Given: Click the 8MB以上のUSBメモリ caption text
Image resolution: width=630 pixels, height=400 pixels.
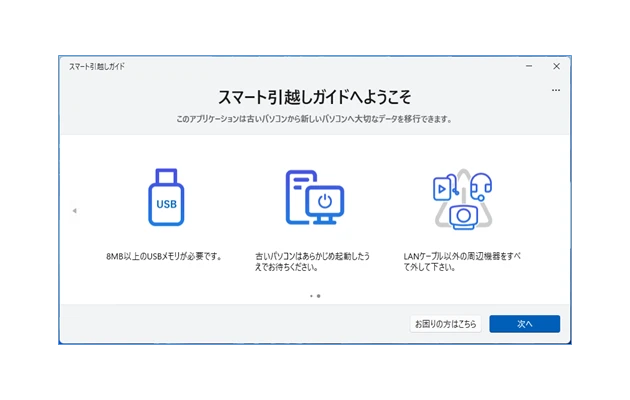Looking at the screenshot, I should (x=163, y=256).
